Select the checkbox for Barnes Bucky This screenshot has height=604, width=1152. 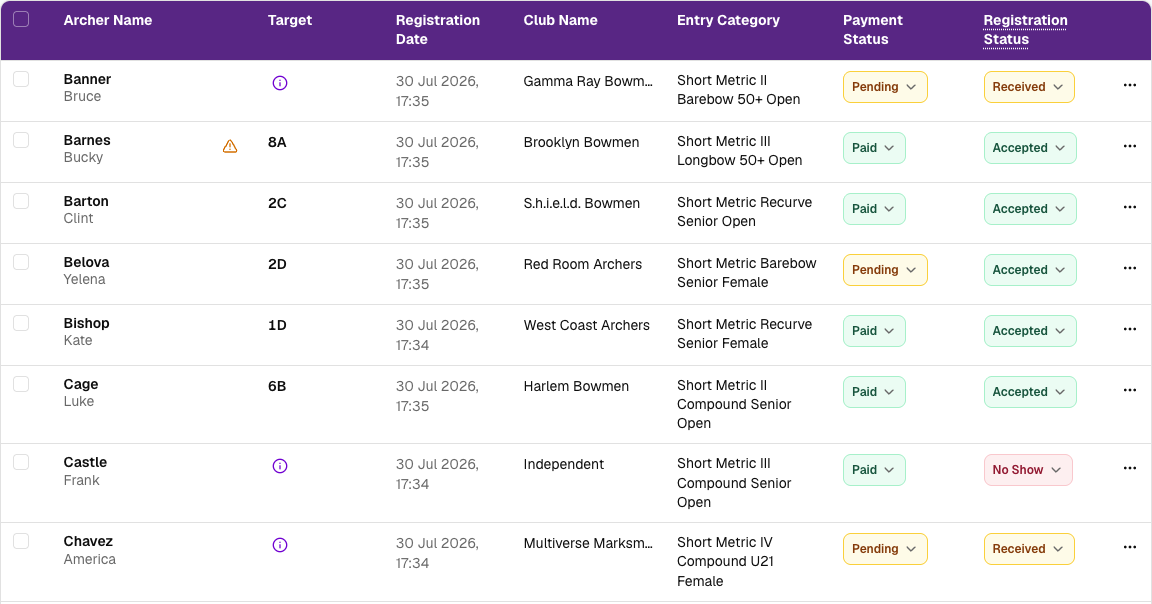[x=21, y=140]
